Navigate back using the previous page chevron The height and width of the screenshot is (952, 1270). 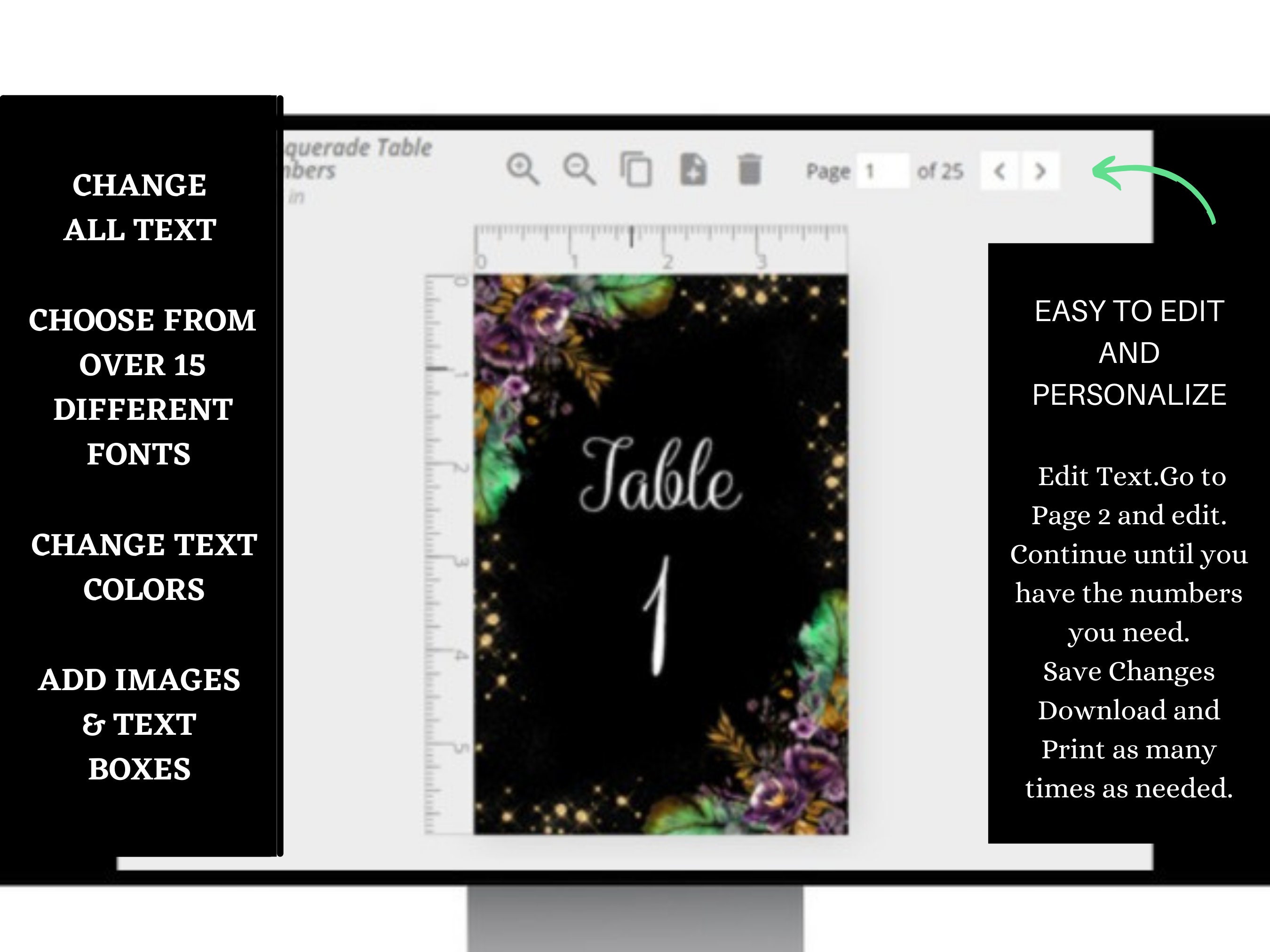[999, 170]
